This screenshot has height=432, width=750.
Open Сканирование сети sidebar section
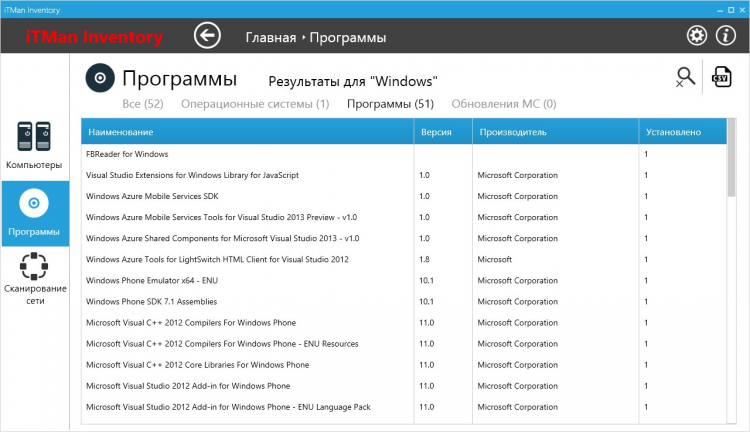click(35, 279)
